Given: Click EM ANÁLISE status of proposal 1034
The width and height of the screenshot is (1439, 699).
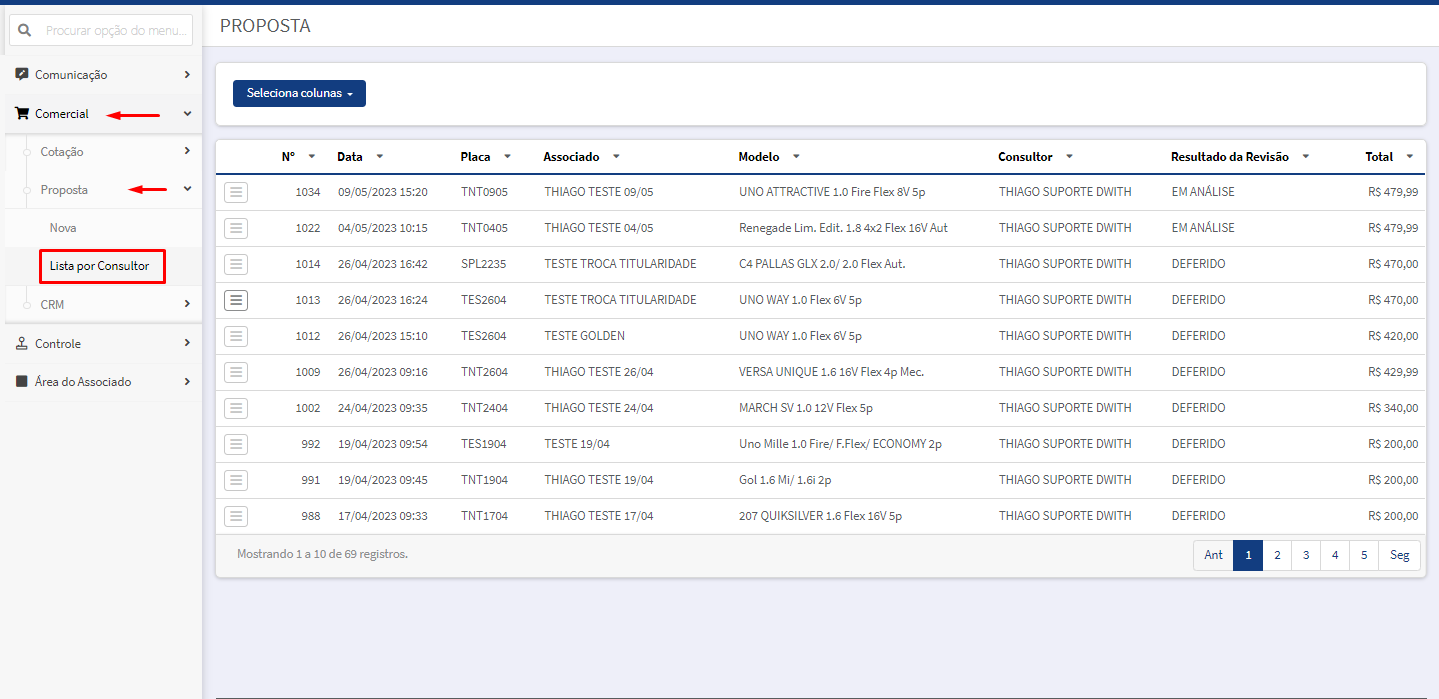Looking at the screenshot, I should point(1203,192).
